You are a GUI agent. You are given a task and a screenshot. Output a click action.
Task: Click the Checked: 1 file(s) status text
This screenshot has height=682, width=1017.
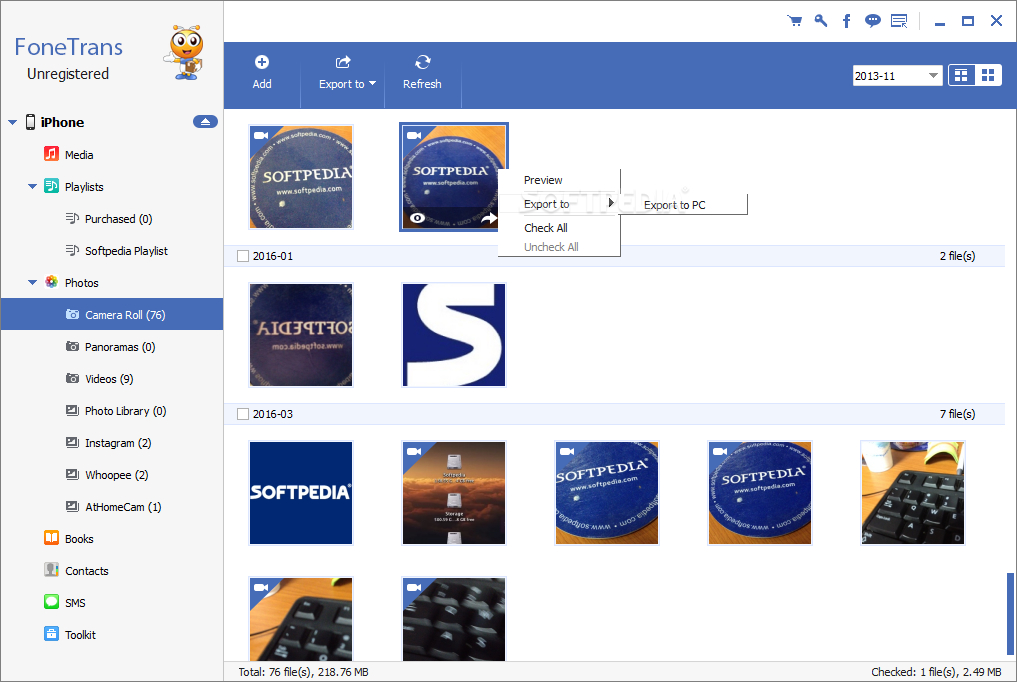point(936,672)
